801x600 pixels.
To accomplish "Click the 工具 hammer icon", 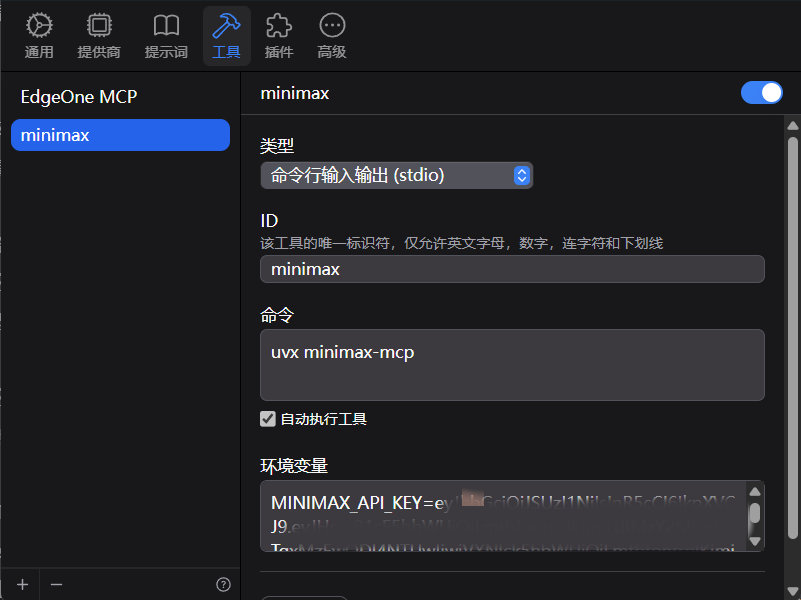I will [226, 27].
